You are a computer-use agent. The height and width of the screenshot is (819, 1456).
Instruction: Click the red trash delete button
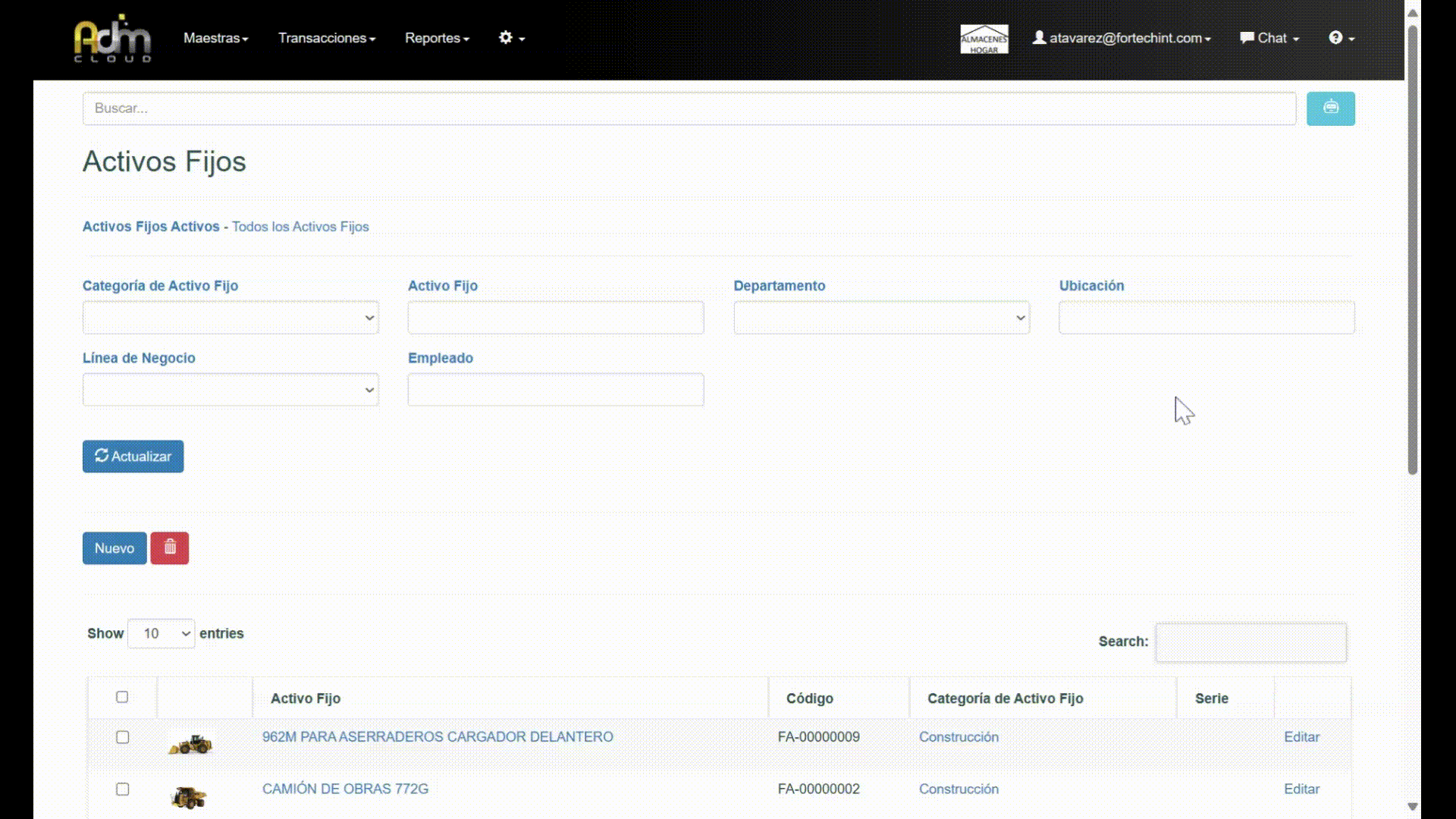(169, 548)
